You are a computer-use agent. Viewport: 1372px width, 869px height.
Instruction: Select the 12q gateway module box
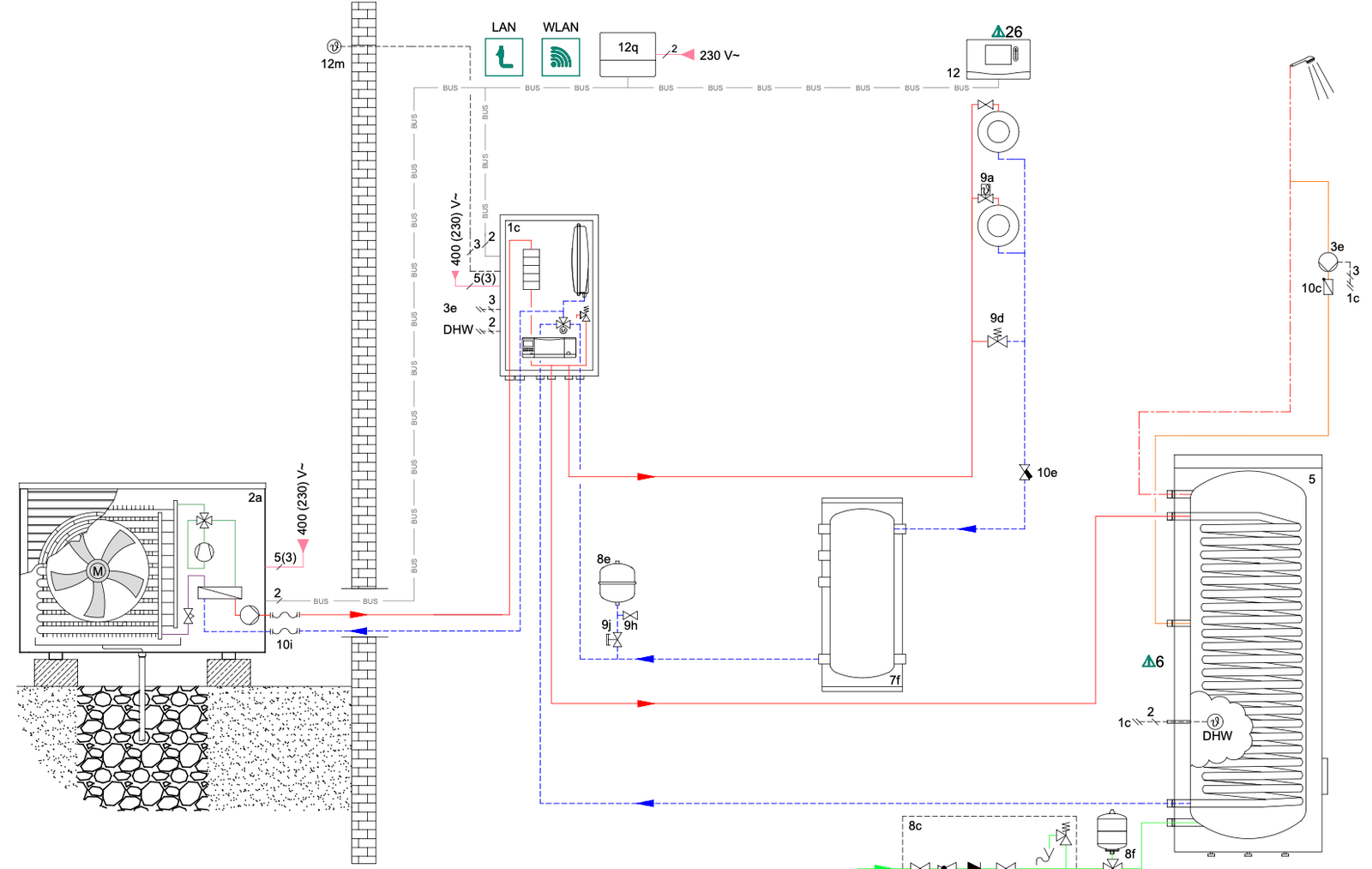(628, 55)
